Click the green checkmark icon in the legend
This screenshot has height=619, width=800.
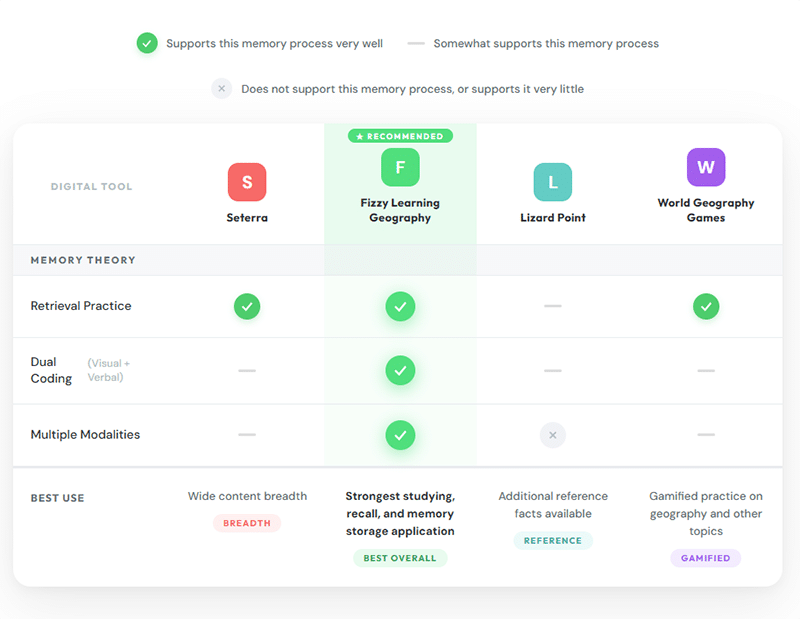point(147,43)
